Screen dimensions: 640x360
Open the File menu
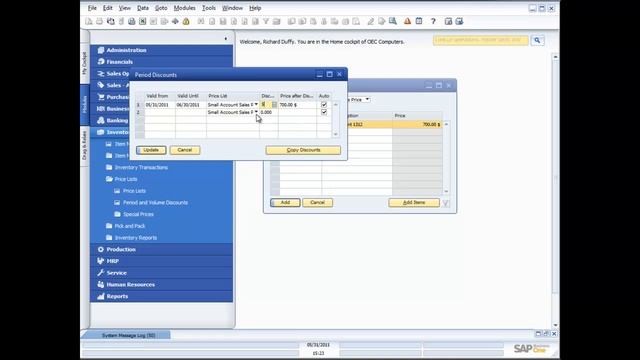(92, 8)
